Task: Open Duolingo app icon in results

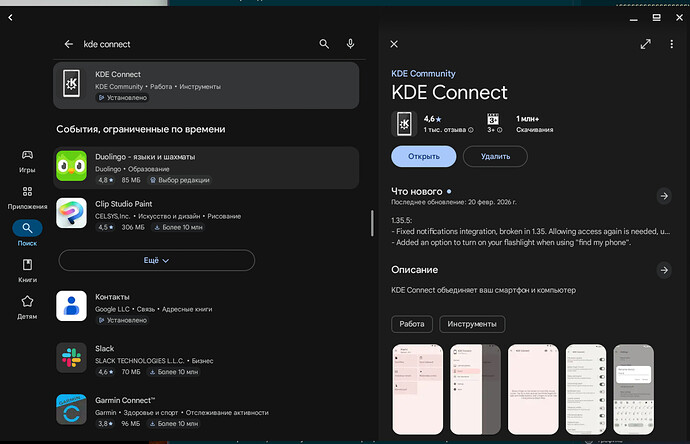Action: point(71,163)
